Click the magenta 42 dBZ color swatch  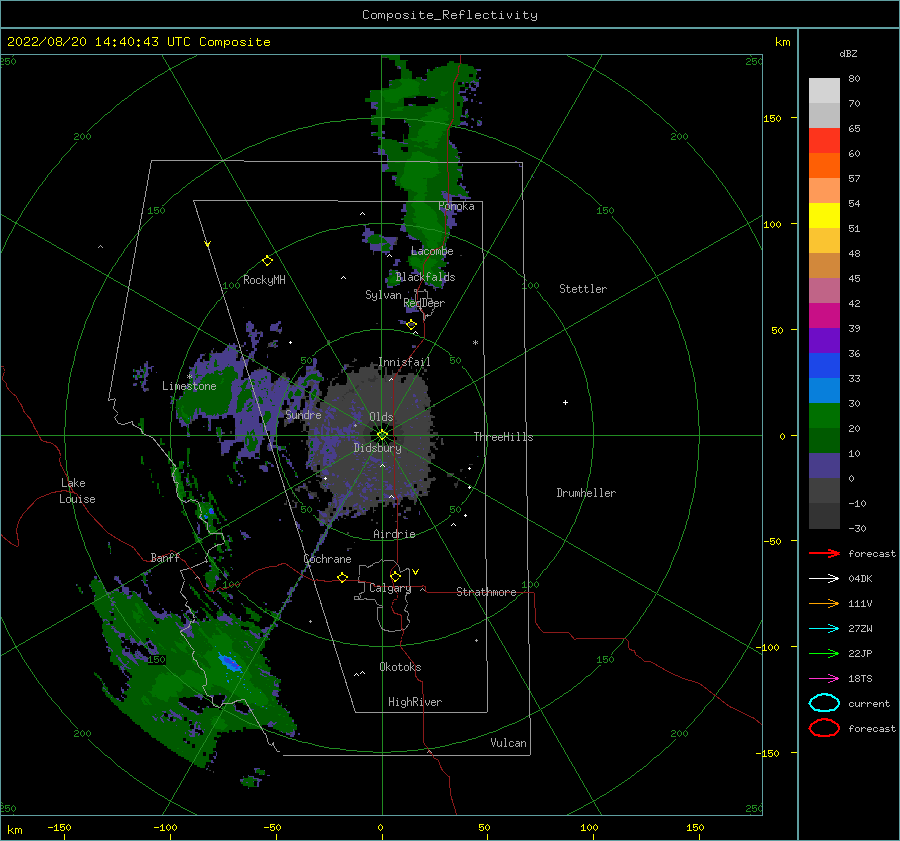click(x=824, y=315)
